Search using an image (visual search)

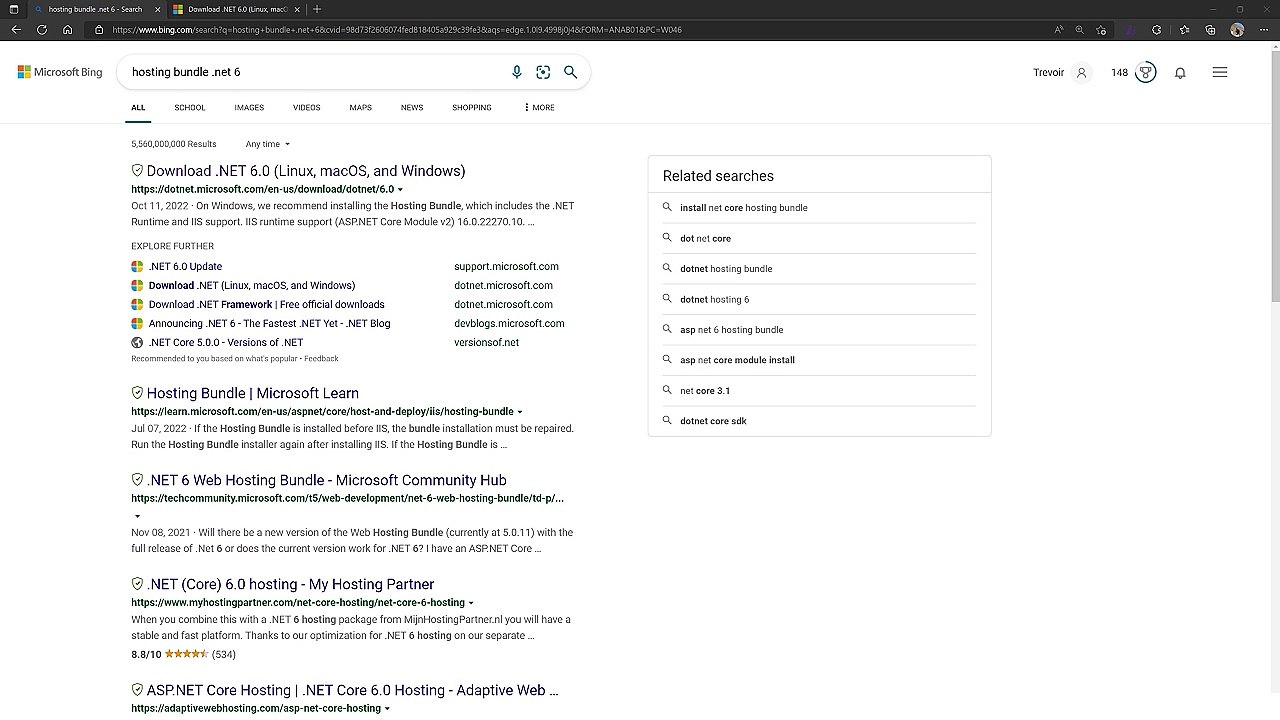tap(543, 72)
